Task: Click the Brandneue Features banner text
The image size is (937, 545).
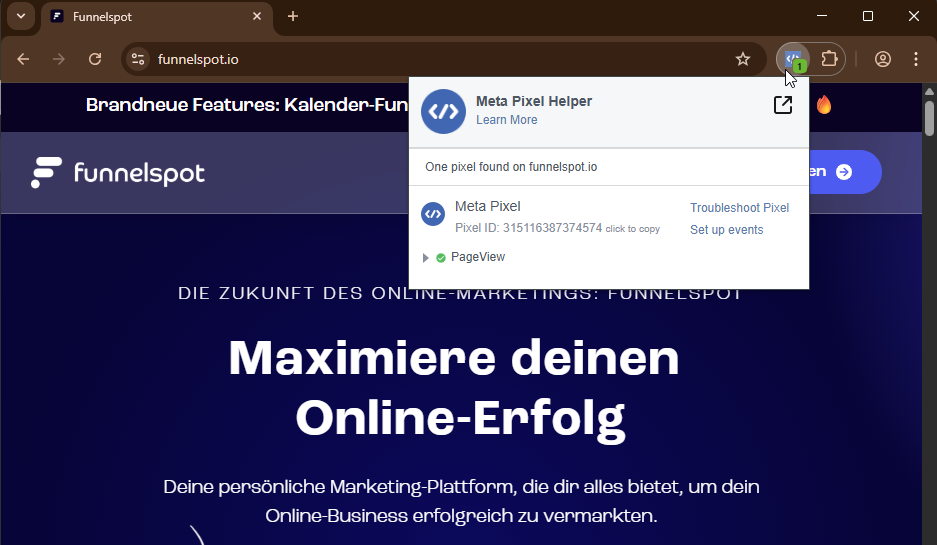Action: (247, 105)
